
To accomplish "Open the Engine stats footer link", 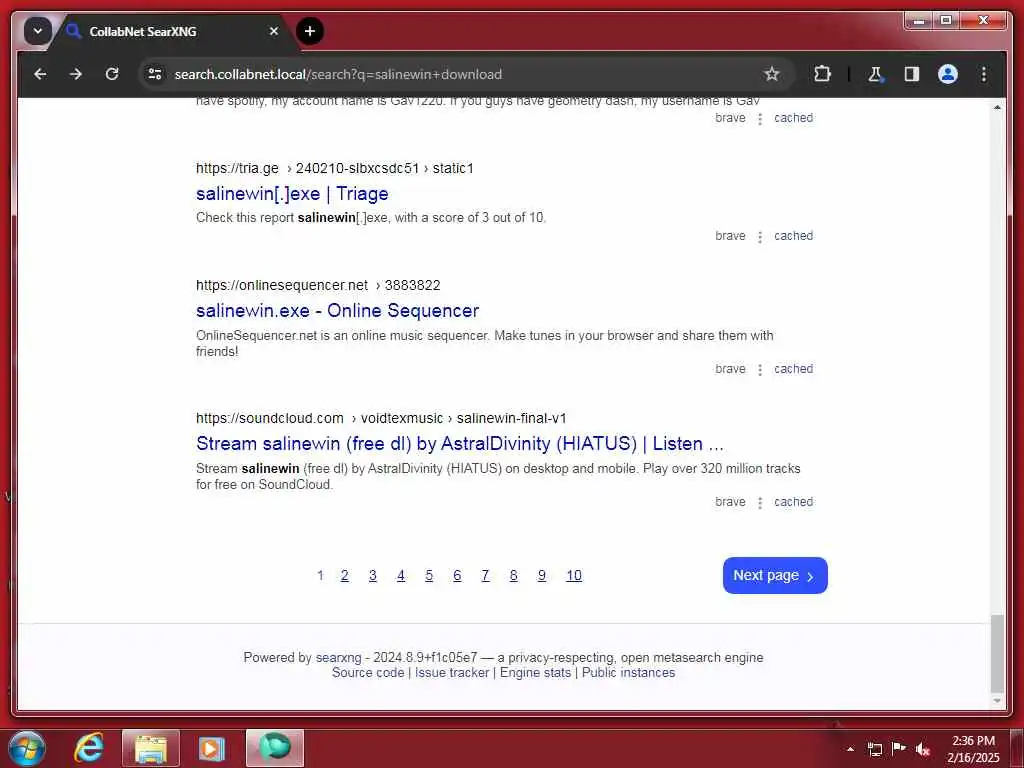I will [x=536, y=673].
